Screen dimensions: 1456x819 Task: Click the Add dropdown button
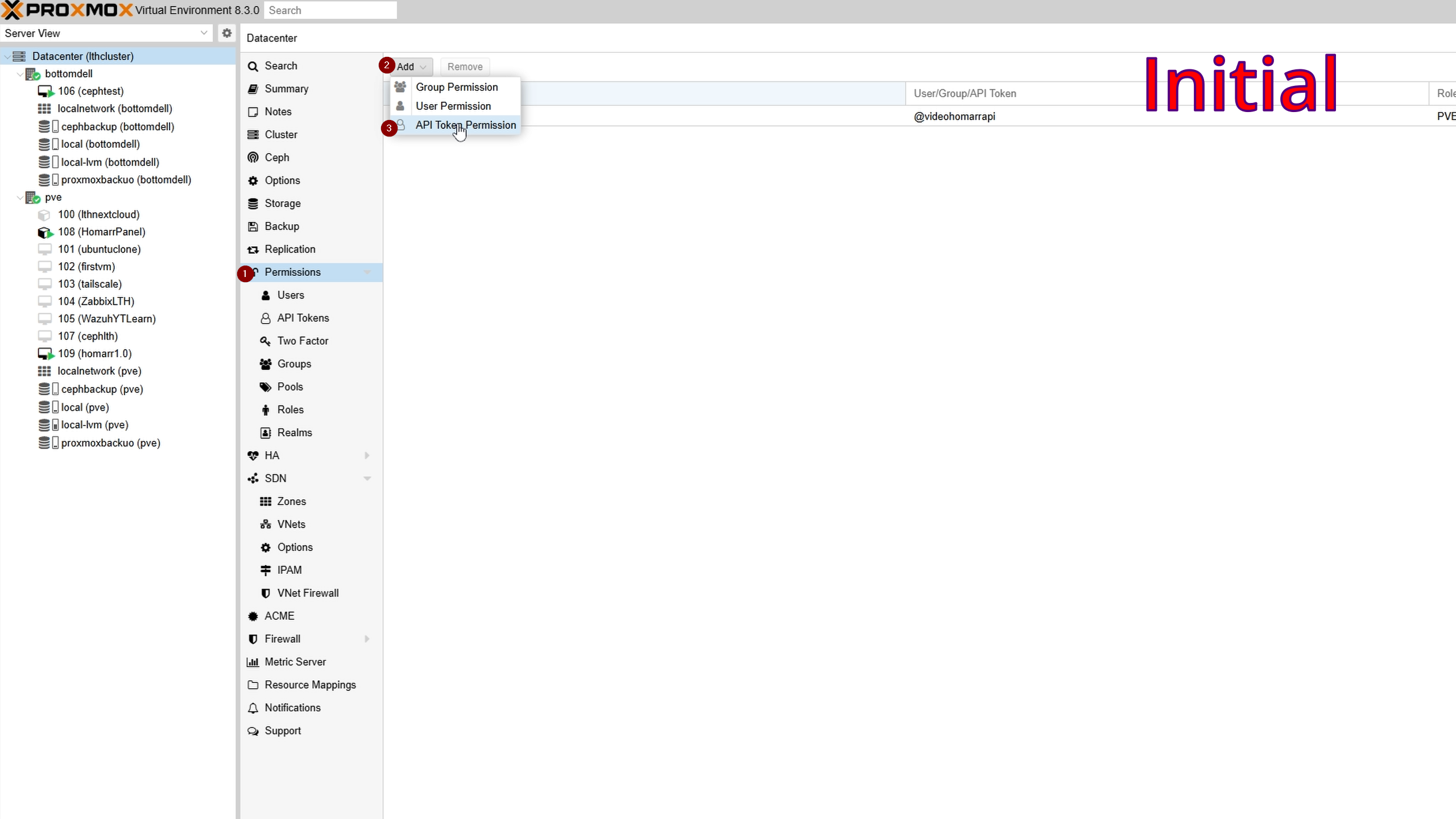point(411,67)
